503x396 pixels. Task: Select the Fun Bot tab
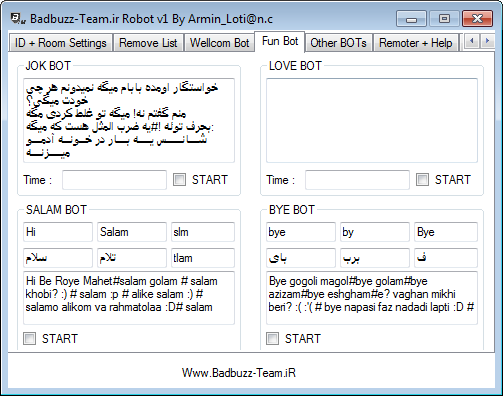pyautogui.click(x=280, y=42)
